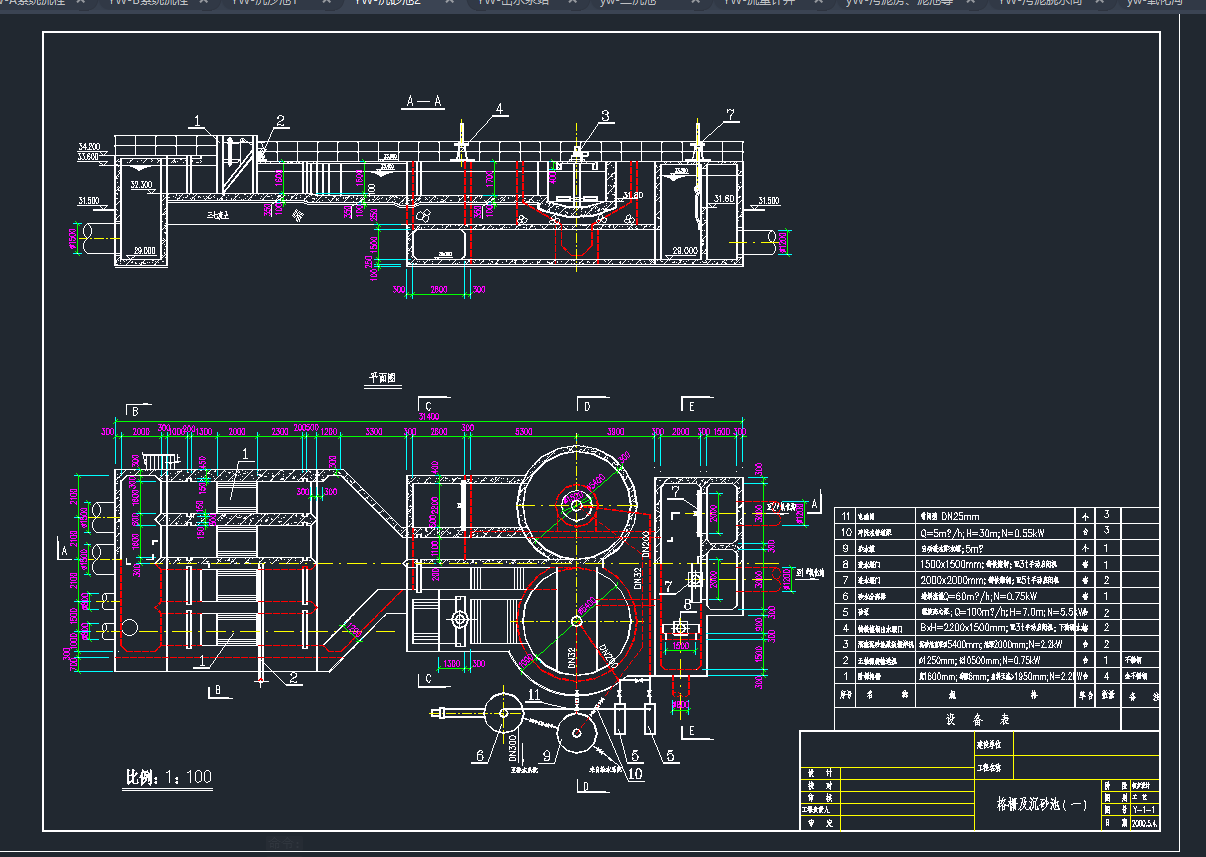The height and width of the screenshot is (857, 1206).
Task: Select the 5300 dimension above the plan
Action: coord(523,431)
